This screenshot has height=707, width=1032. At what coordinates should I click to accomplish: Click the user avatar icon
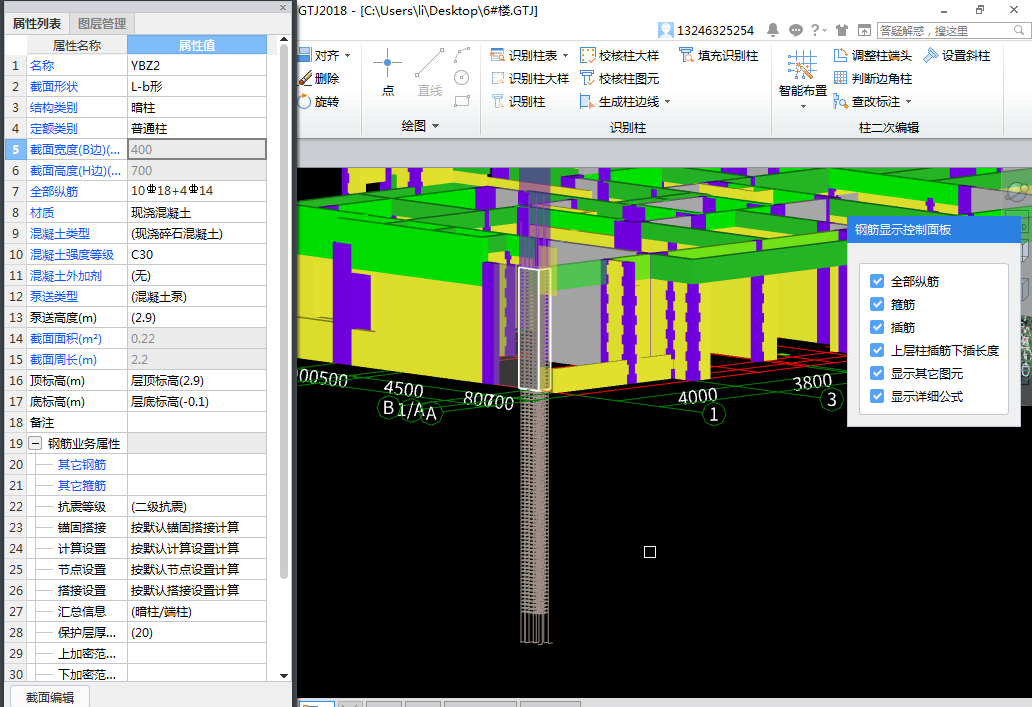(665, 30)
